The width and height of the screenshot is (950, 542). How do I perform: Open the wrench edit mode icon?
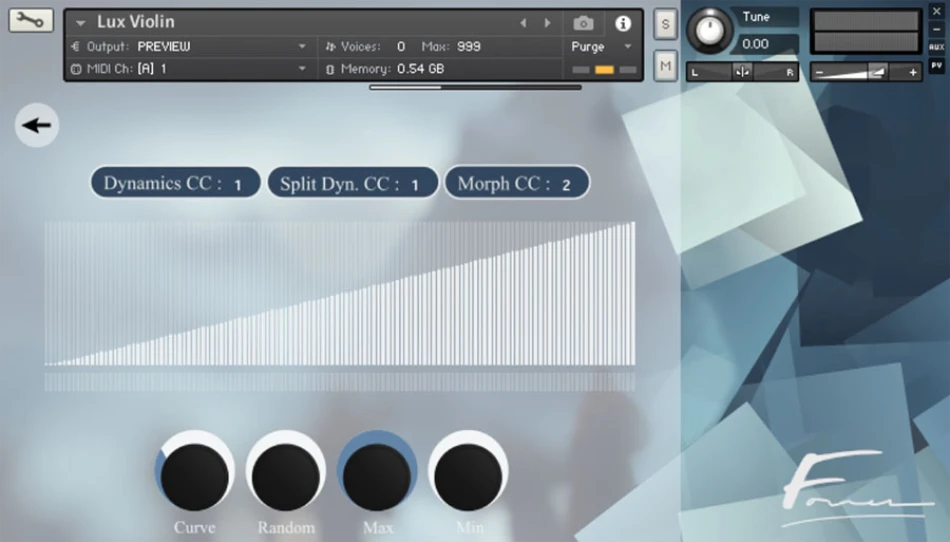pos(30,20)
